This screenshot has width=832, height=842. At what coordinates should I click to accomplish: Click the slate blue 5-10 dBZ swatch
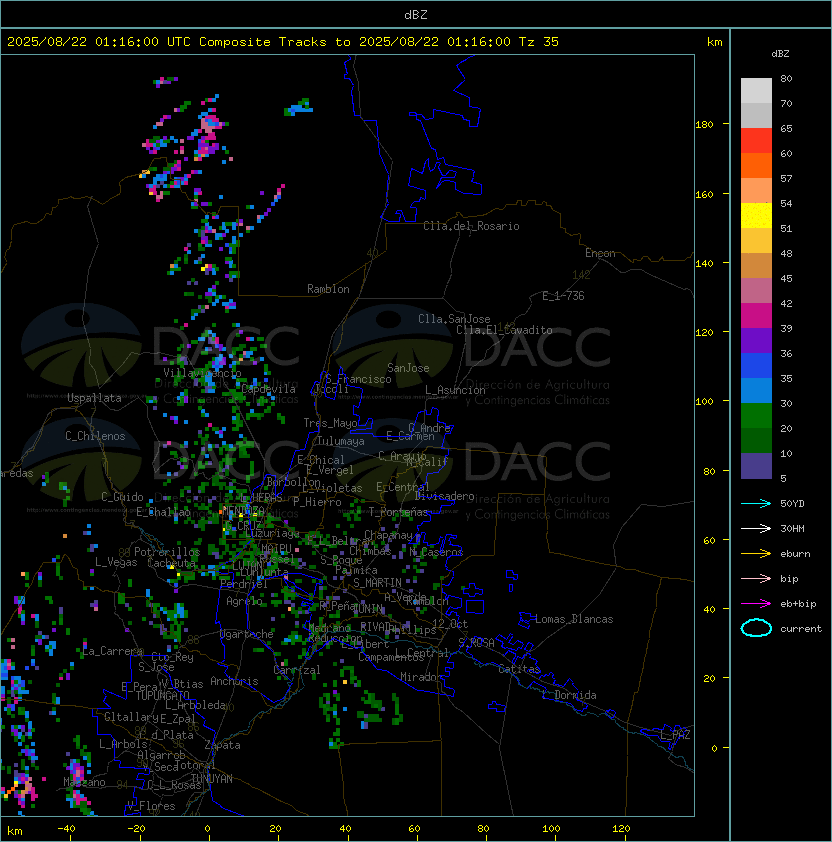tap(756, 466)
